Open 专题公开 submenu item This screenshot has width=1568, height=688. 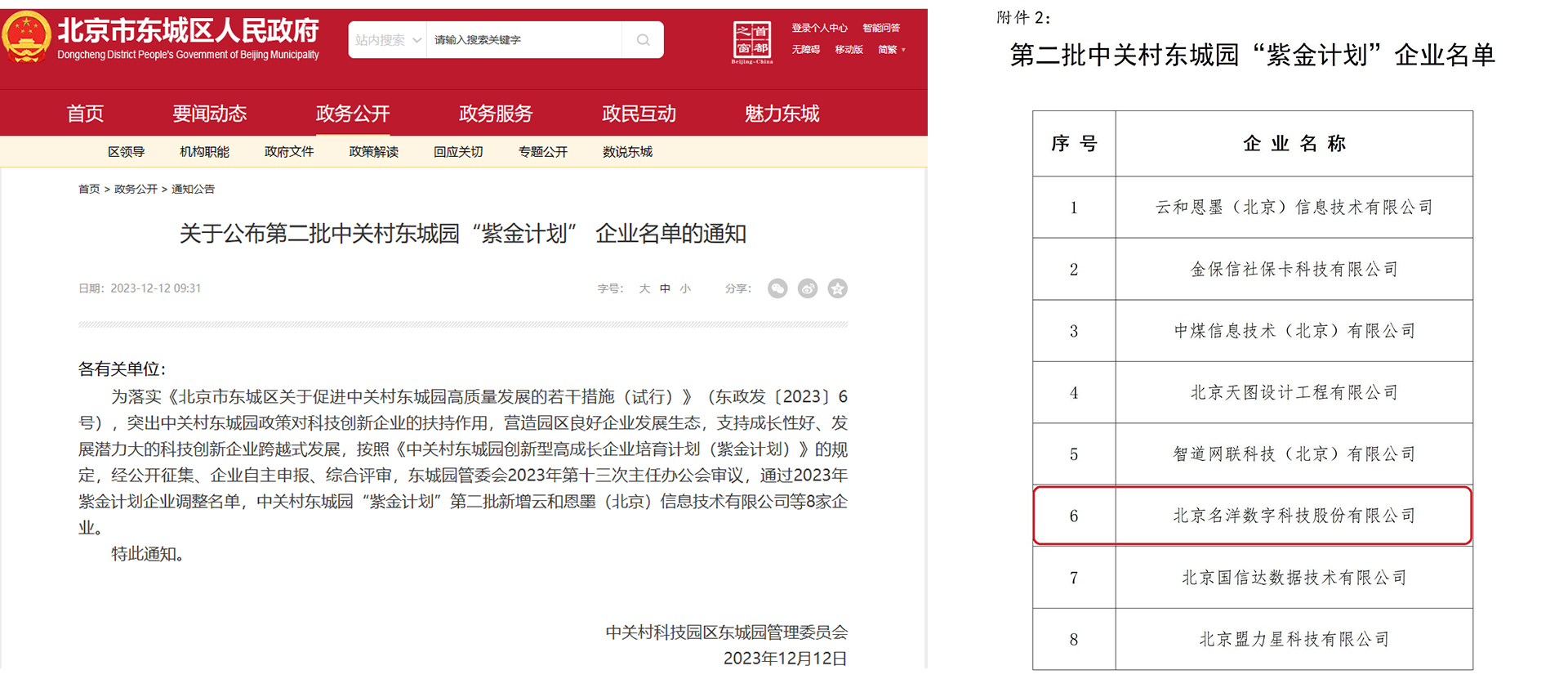[543, 152]
